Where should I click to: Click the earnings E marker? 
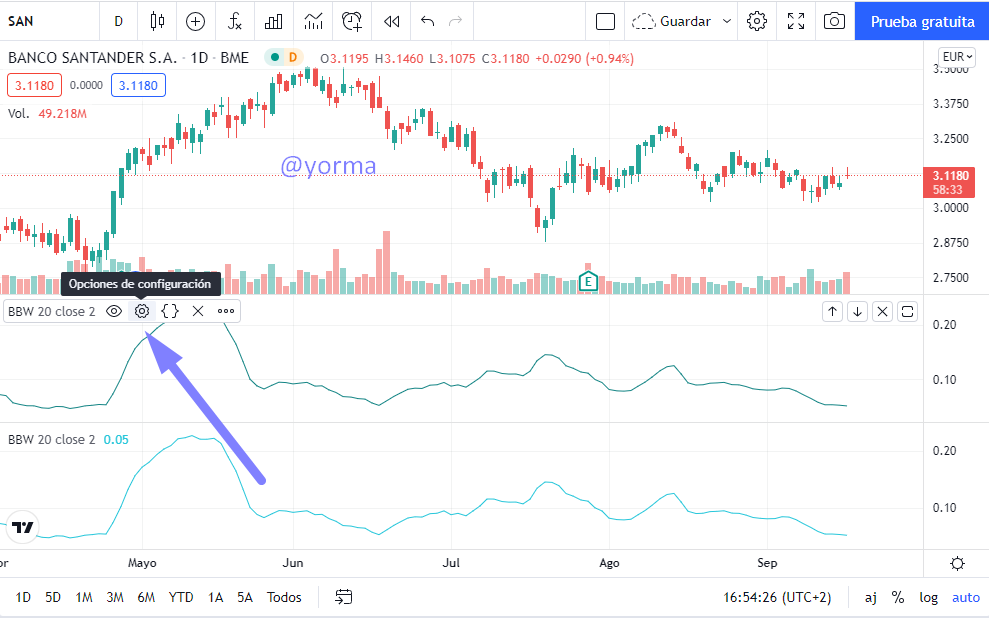588,281
